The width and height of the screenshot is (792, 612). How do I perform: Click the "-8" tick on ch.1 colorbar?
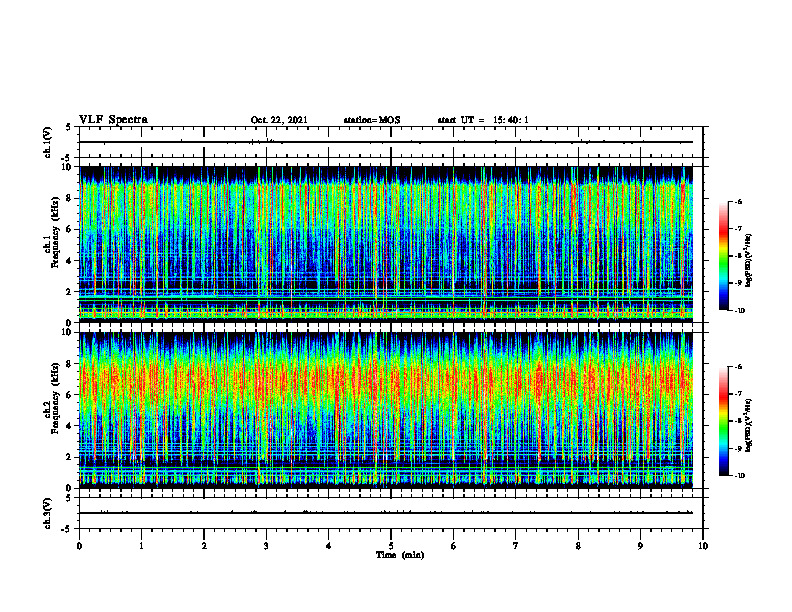pyautogui.click(x=738, y=256)
